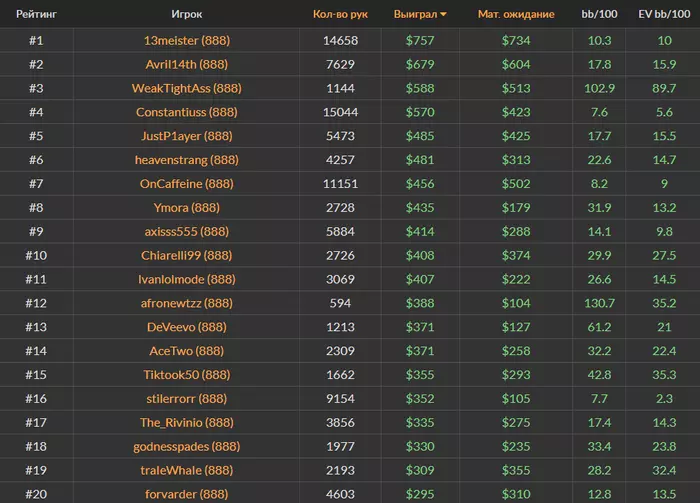The image size is (700, 503).
Task: Select hand count 9154 cell
Action: (x=340, y=399)
